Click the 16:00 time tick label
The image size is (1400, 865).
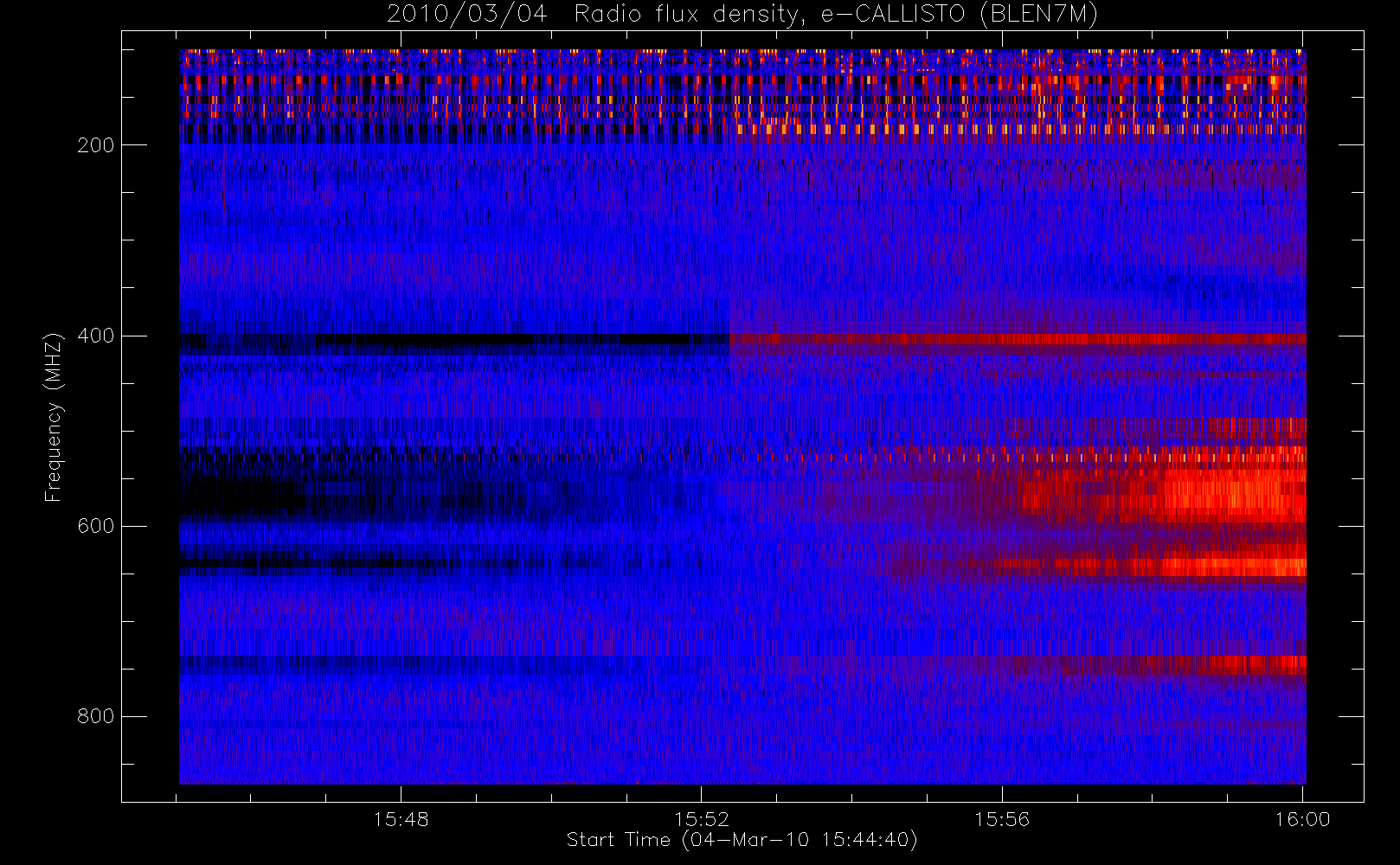(x=1302, y=819)
